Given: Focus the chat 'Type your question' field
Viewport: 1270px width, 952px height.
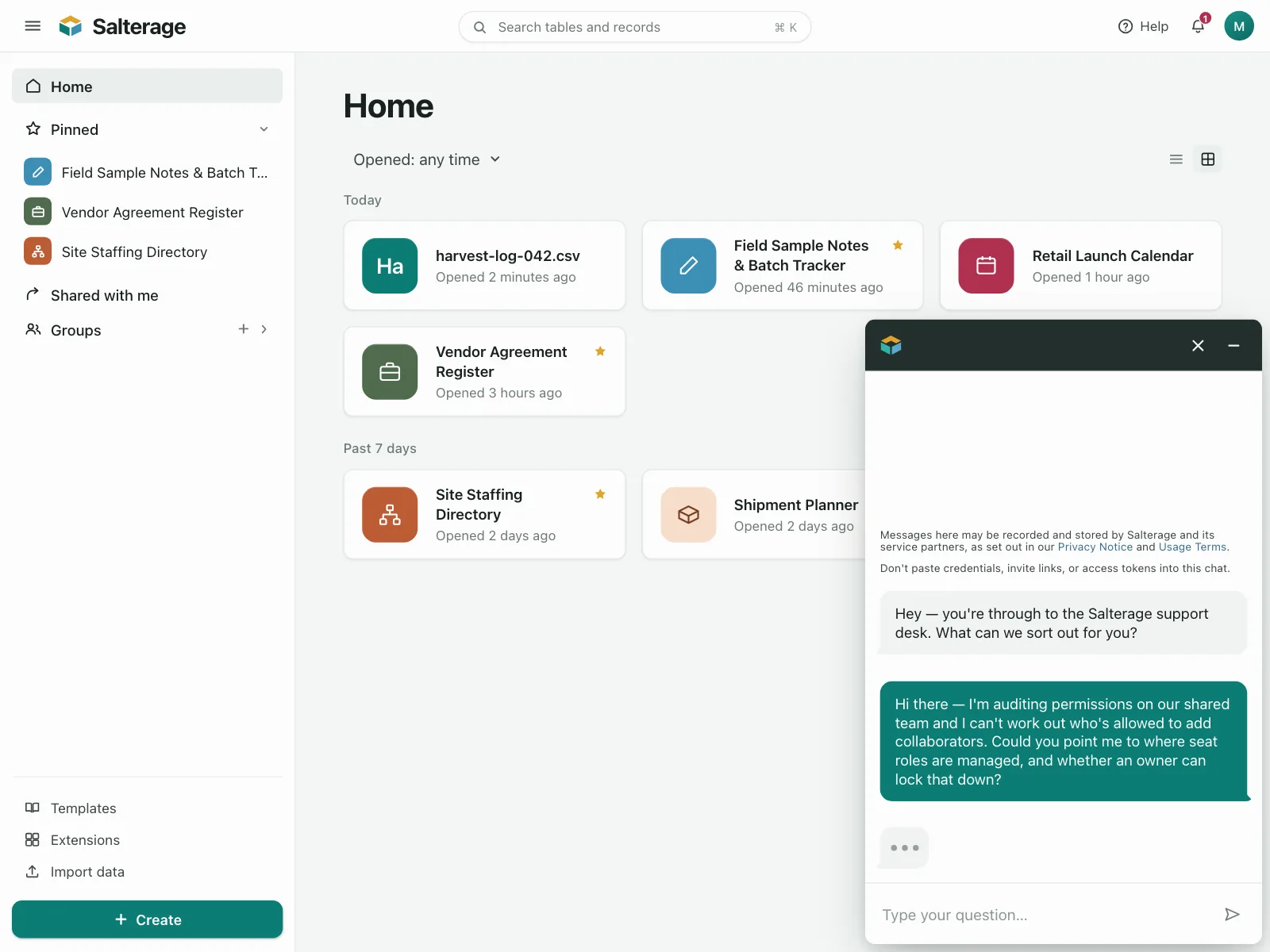Looking at the screenshot, I should 1044,915.
